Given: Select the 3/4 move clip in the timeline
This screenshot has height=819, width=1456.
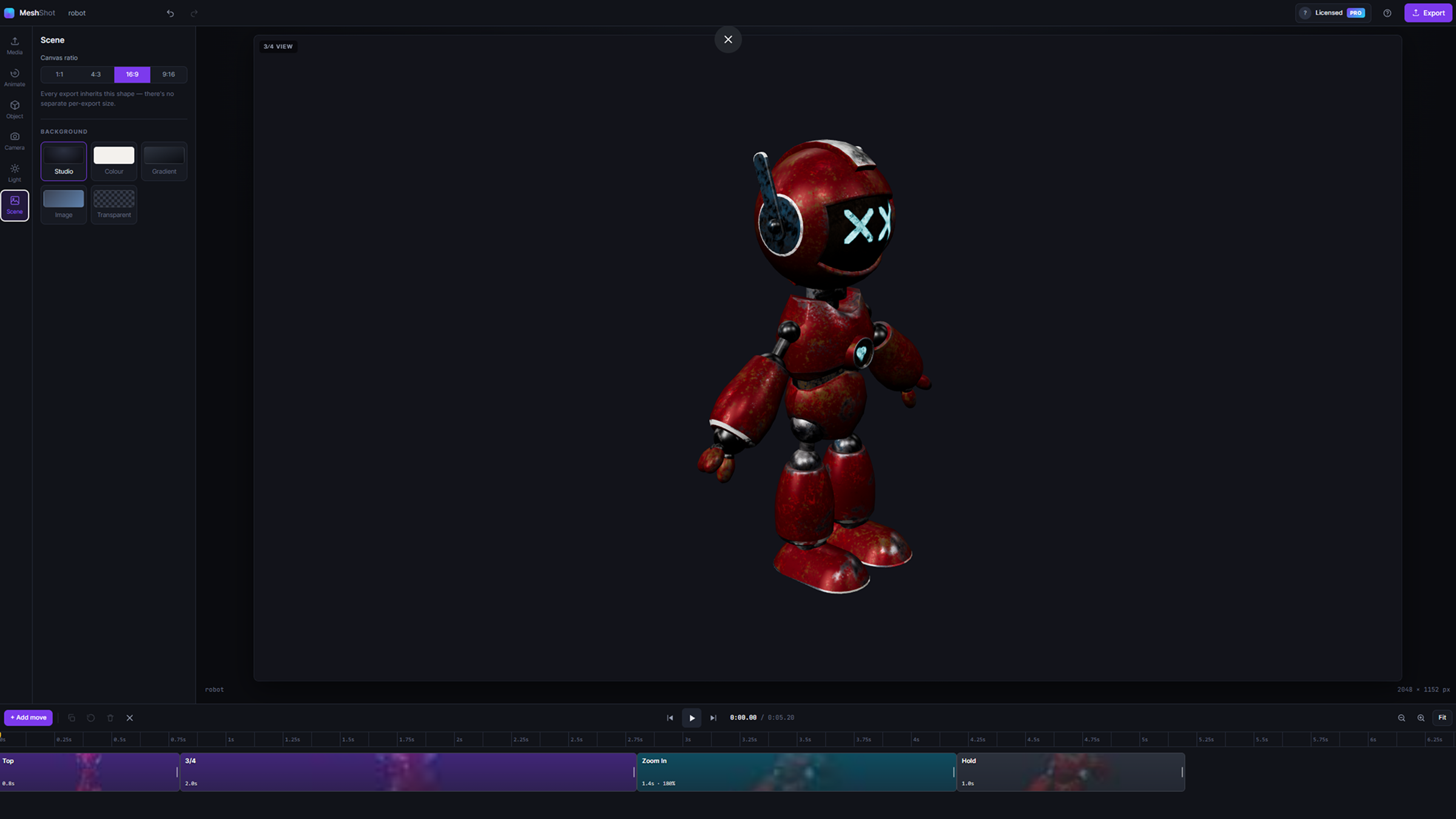Looking at the screenshot, I should 408,772.
